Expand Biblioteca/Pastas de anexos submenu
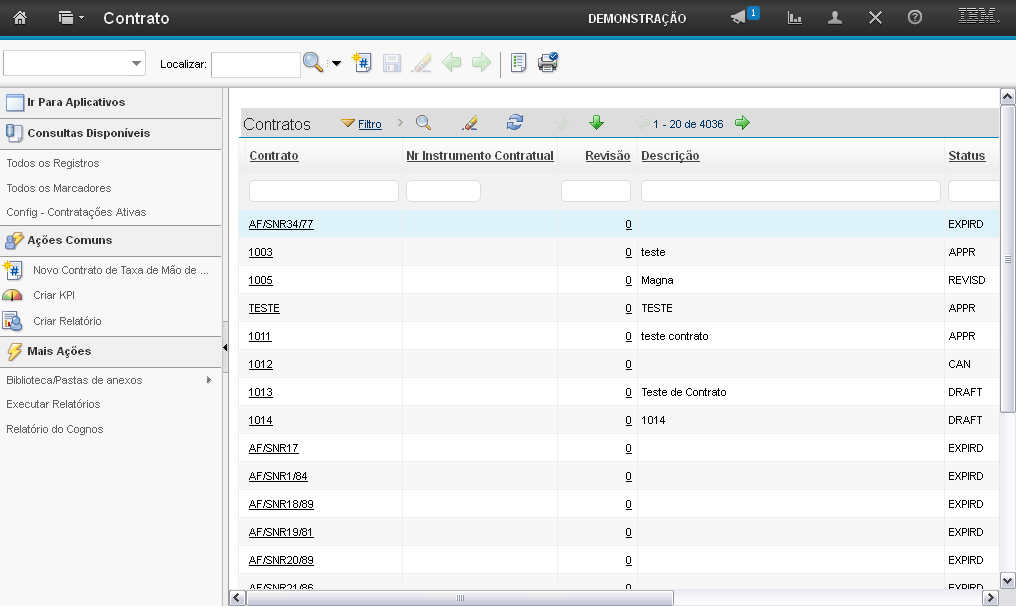This screenshot has height=607, width=1016. pyautogui.click(x=209, y=380)
